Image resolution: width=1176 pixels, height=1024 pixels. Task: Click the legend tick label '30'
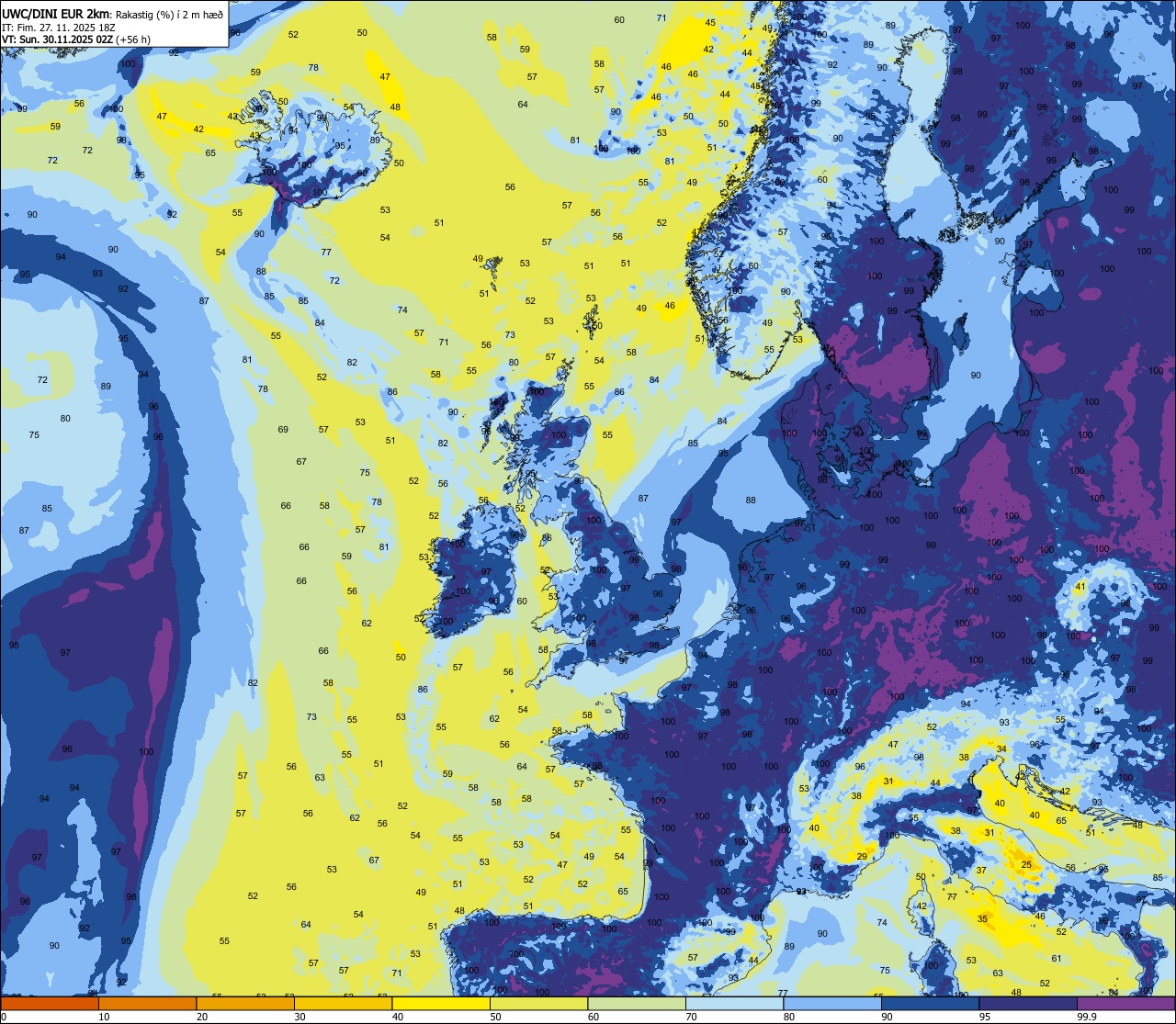click(x=300, y=1017)
